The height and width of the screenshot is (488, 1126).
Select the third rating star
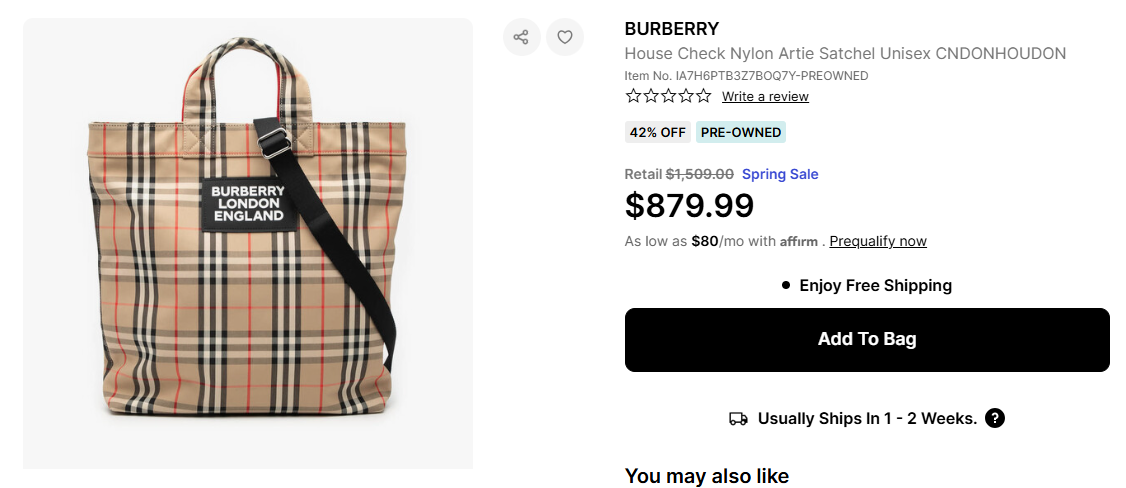(668, 96)
